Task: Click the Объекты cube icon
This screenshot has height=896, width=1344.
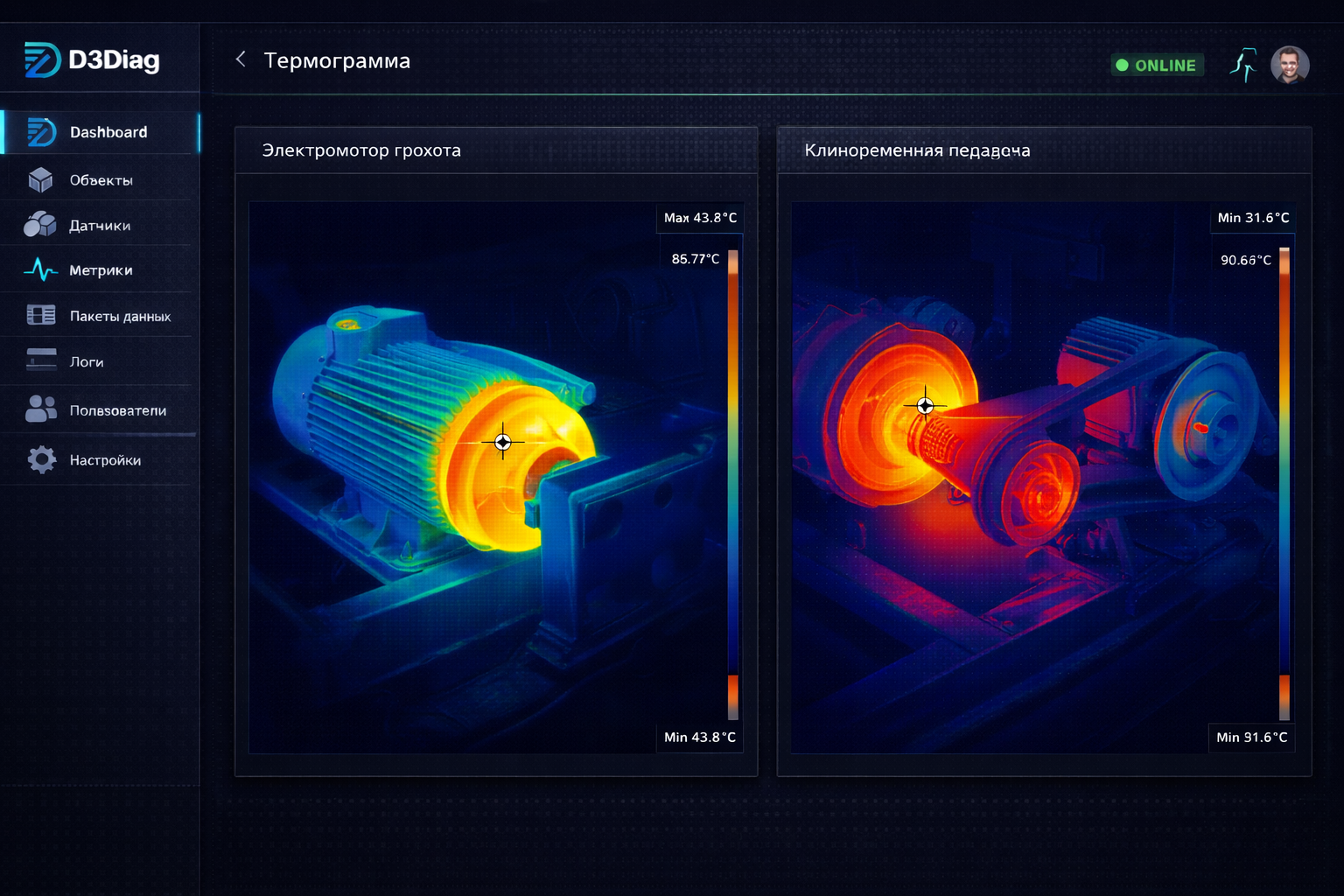Action: (40, 179)
